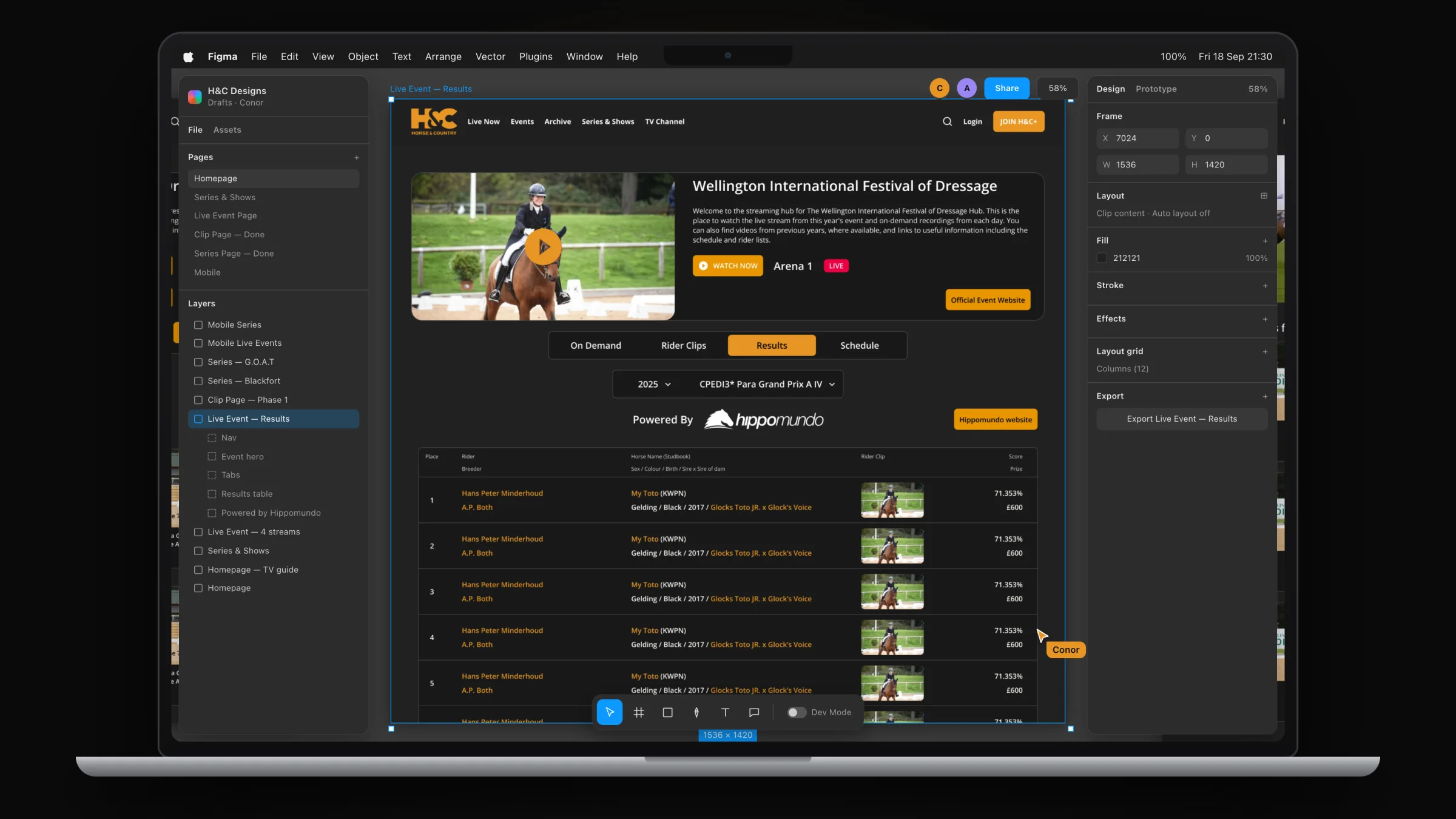1456x819 pixels.
Task: Select the On Demand tab
Action: [x=596, y=345]
